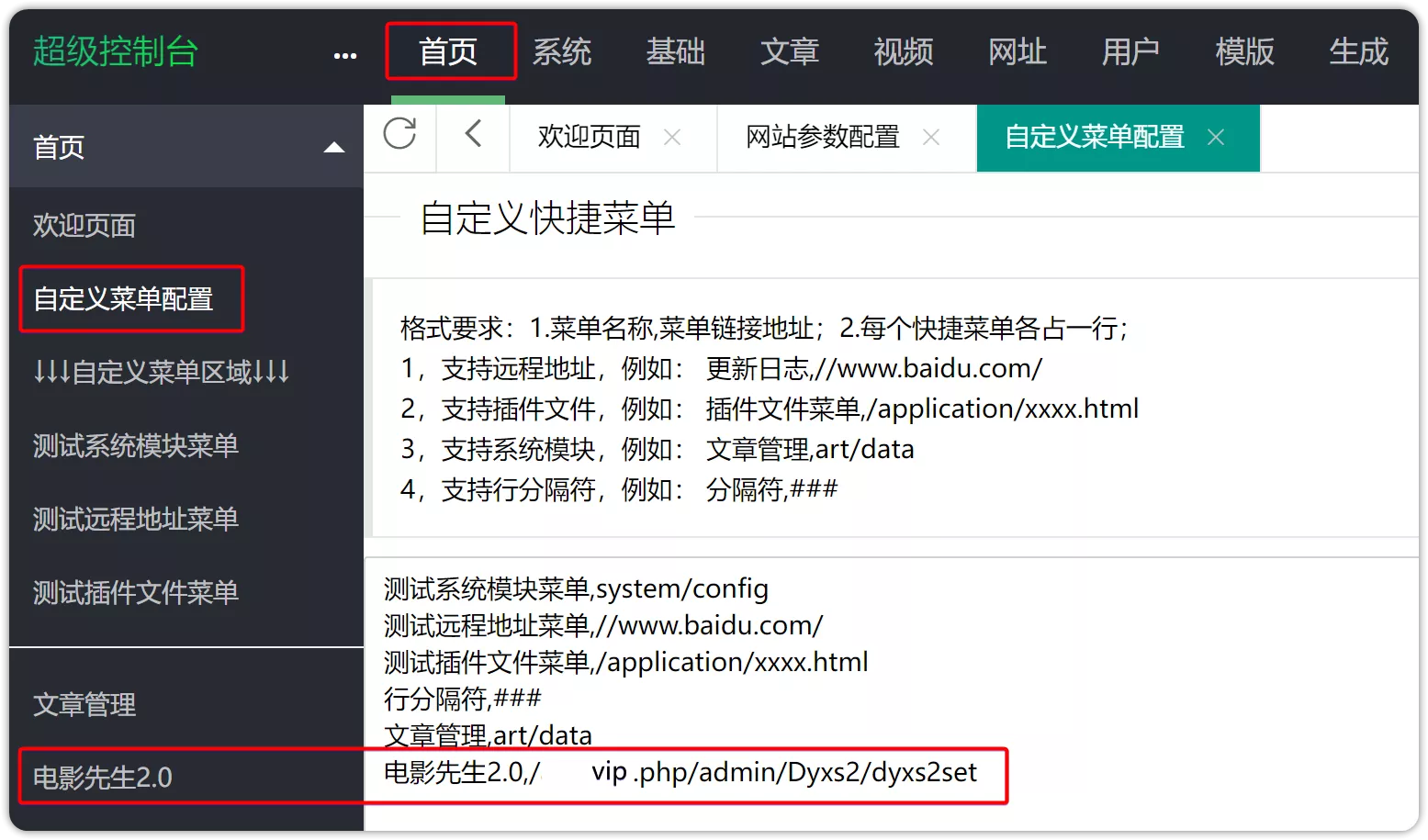1428x840 pixels.
Task: Open the 系统 top menu
Action: tap(562, 52)
